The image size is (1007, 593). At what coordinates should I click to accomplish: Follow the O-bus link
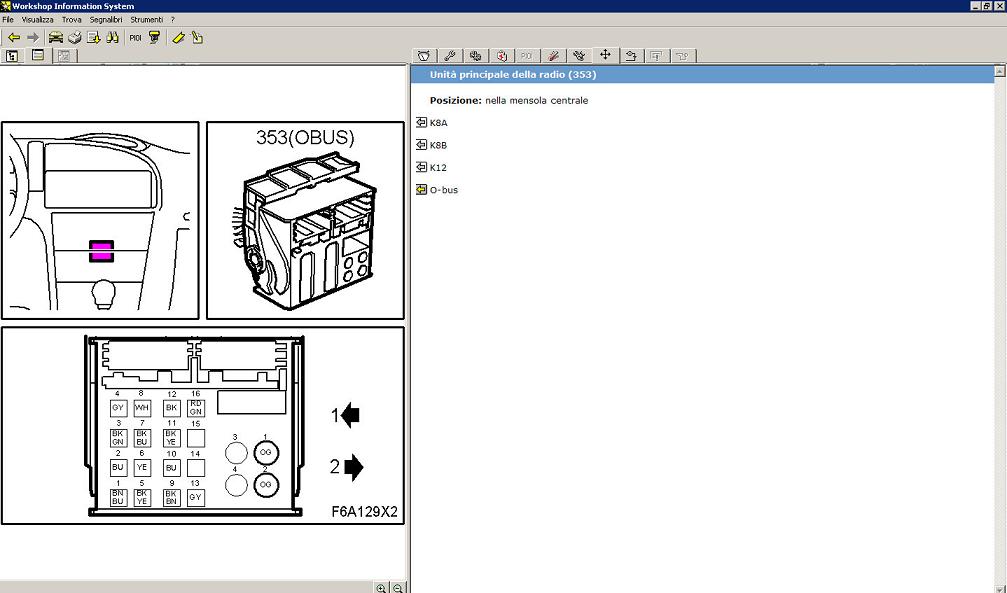pos(444,190)
